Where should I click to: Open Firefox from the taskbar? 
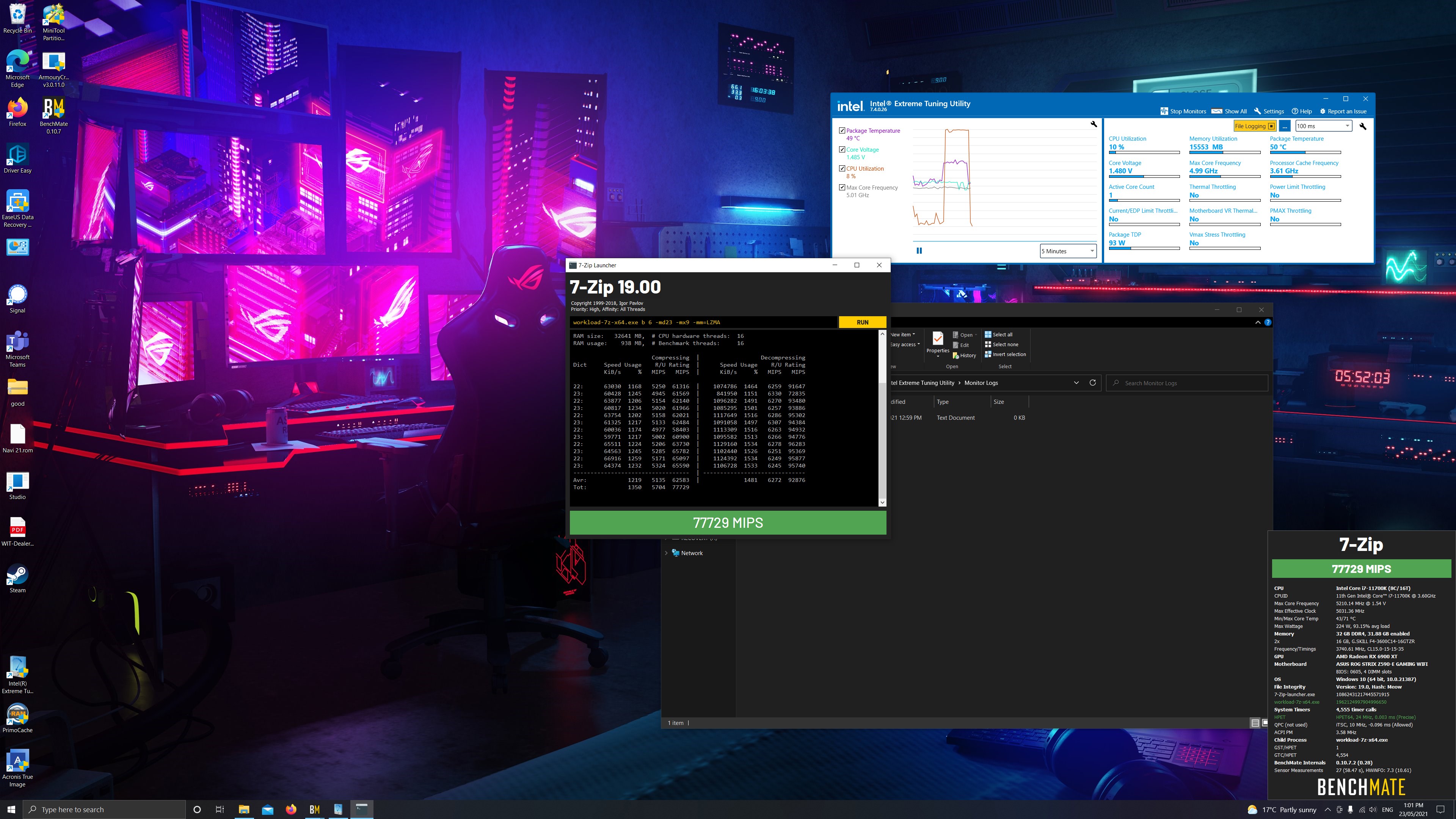point(291,810)
